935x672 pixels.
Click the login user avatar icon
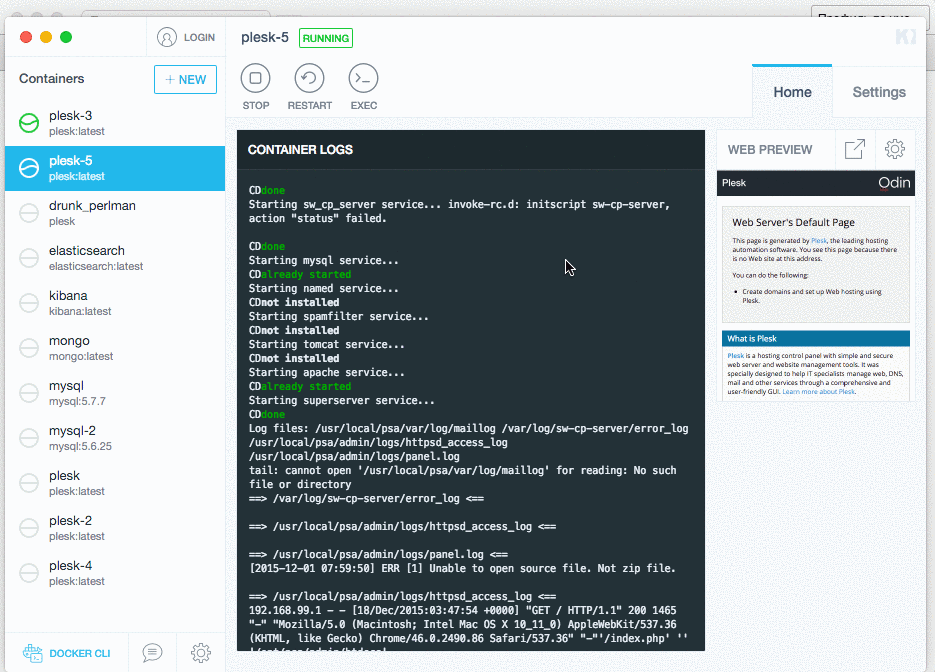tap(167, 37)
